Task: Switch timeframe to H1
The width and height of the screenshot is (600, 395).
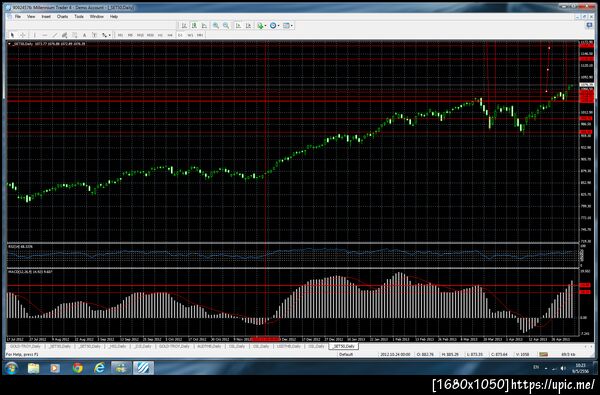Action: point(160,35)
